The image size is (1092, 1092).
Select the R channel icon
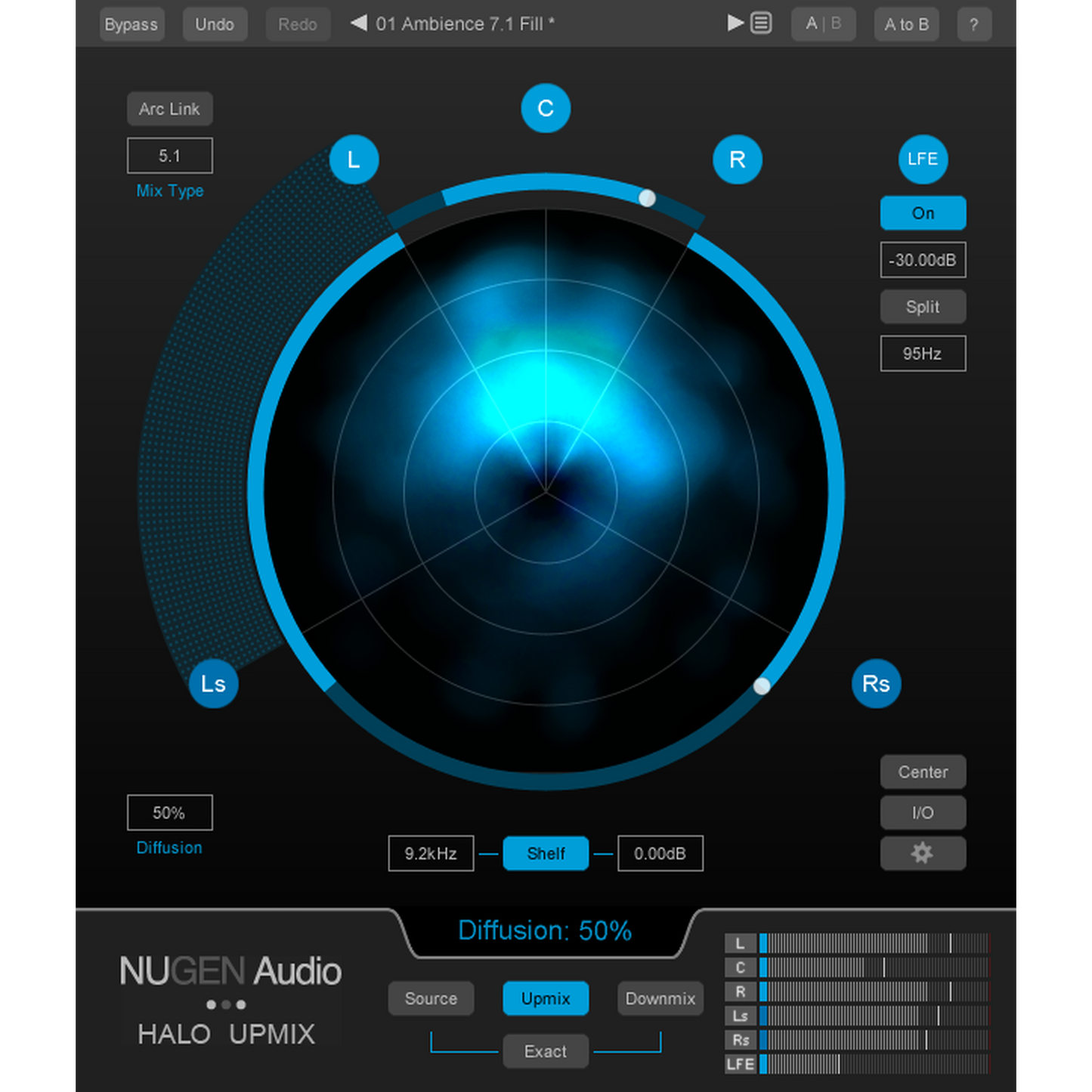738,159
